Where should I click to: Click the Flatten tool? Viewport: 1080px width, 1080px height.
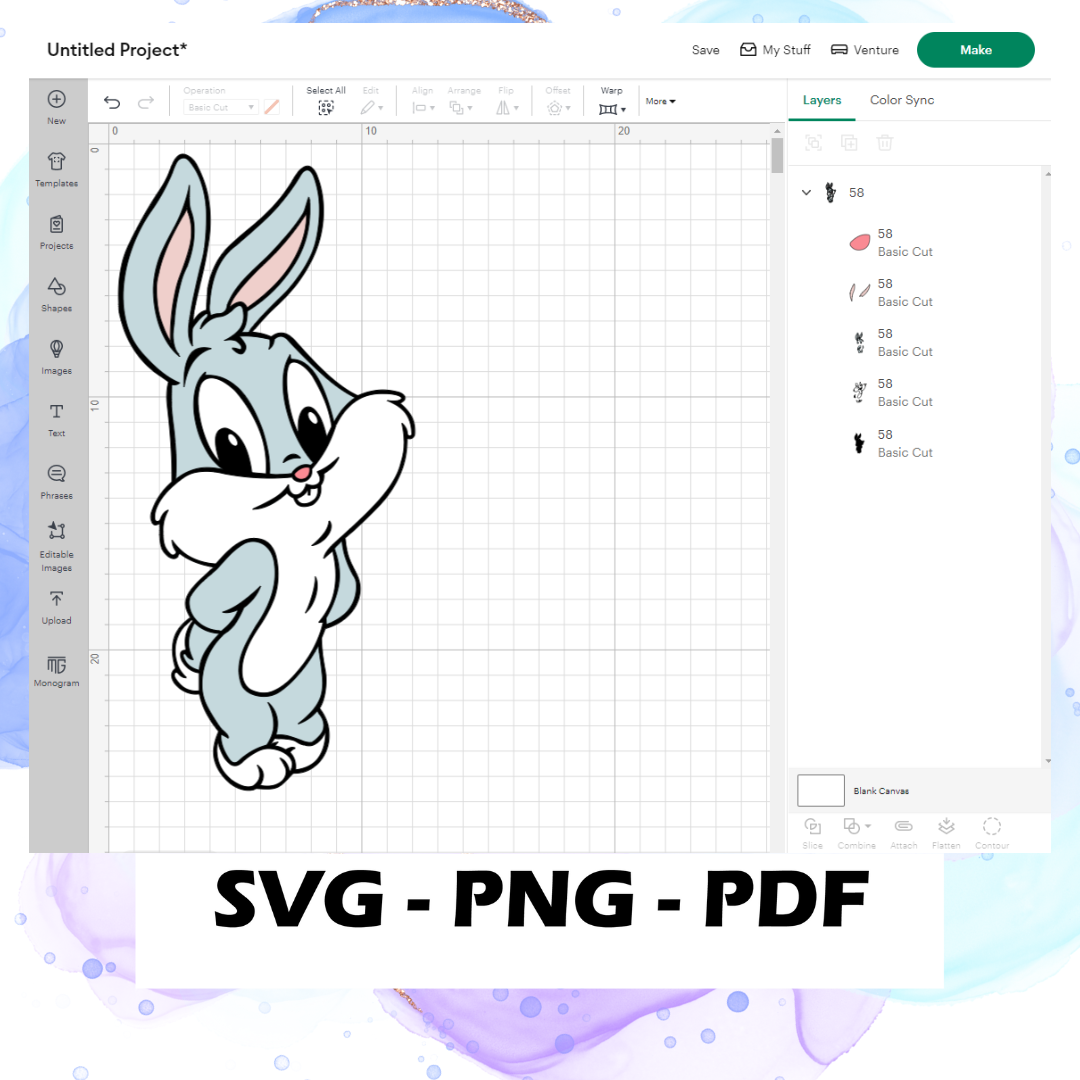pos(946,832)
